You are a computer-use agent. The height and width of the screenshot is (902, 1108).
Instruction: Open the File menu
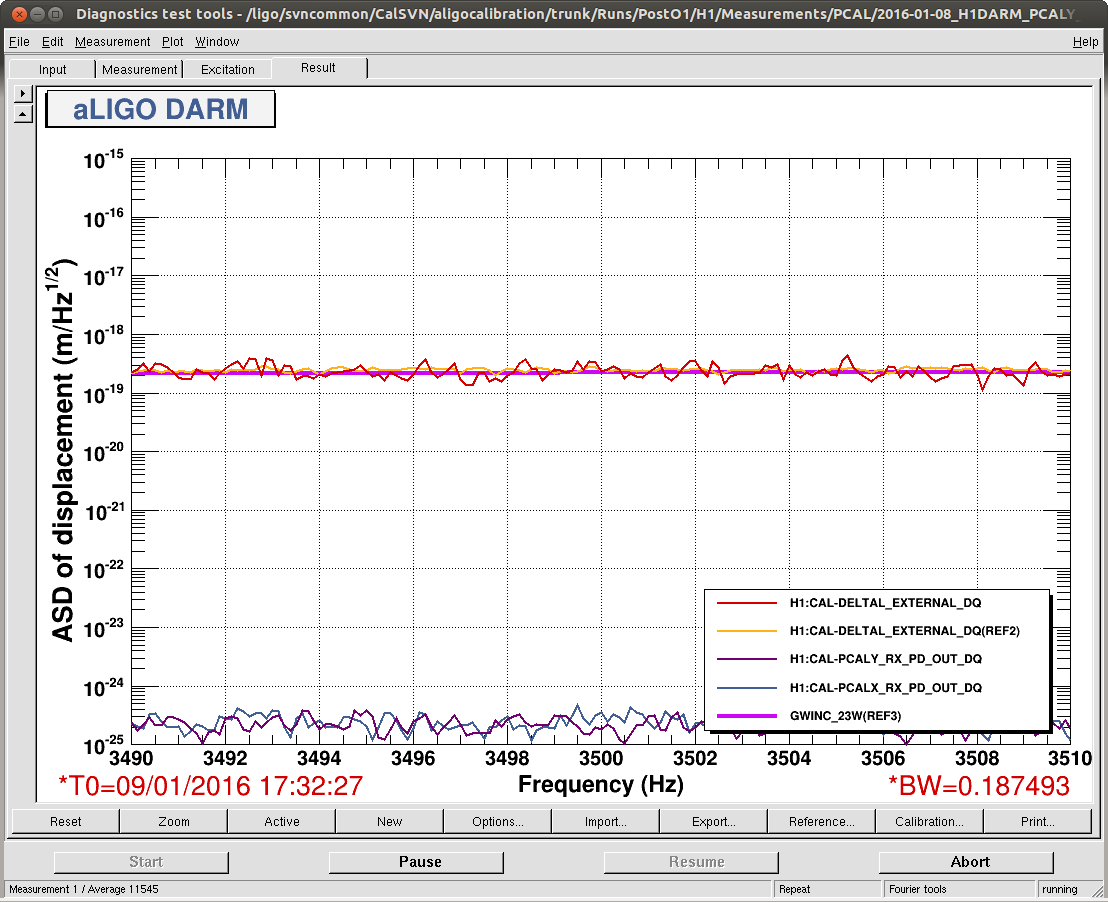click(x=19, y=42)
